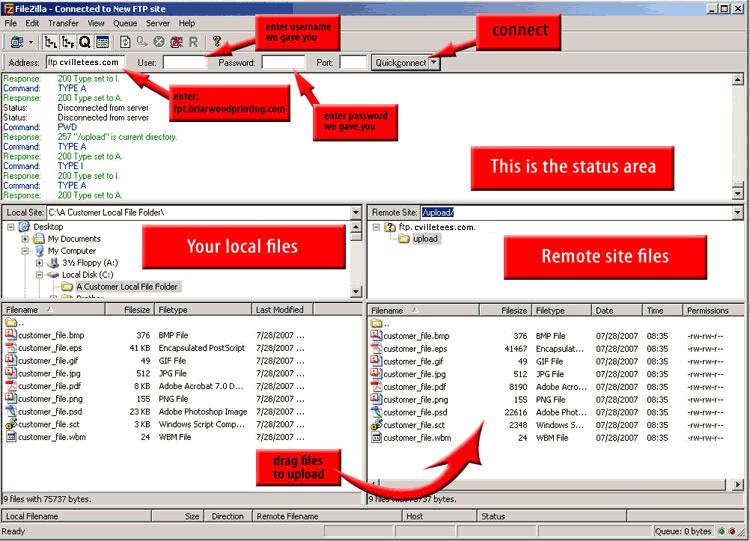The width and height of the screenshot is (750, 541).
Task: Click the Cancel operation toolbar icon
Action: (x=159, y=42)
